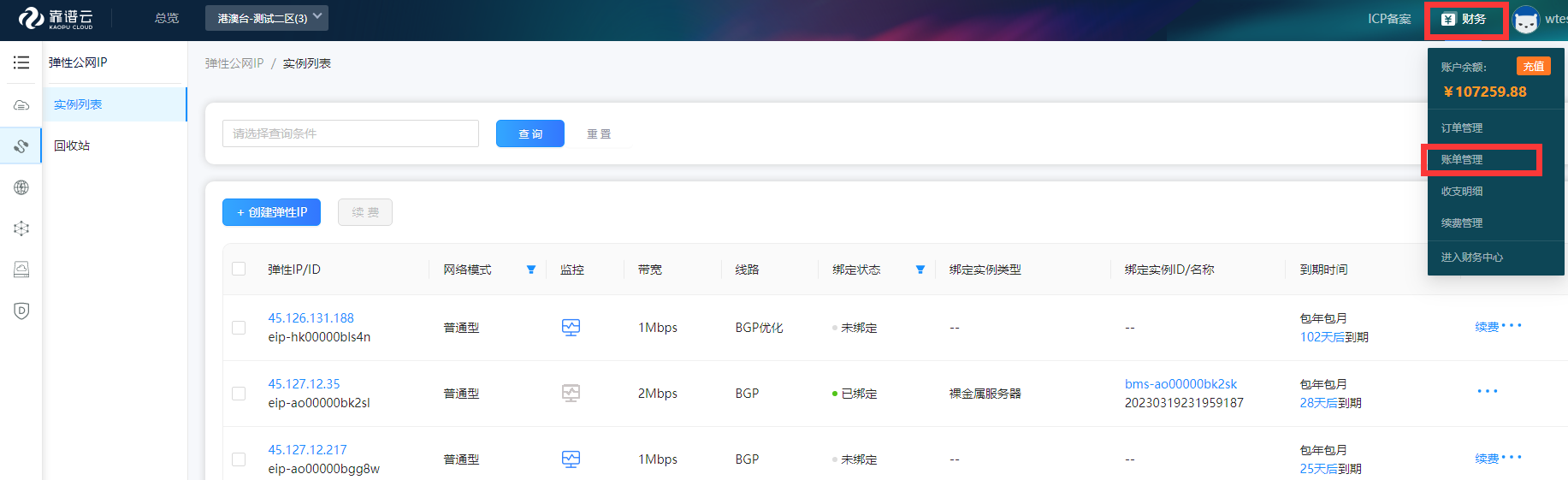Select 续费管理 in finance dropdown
Viewport: 1568px width, 480px height.
1462,223
